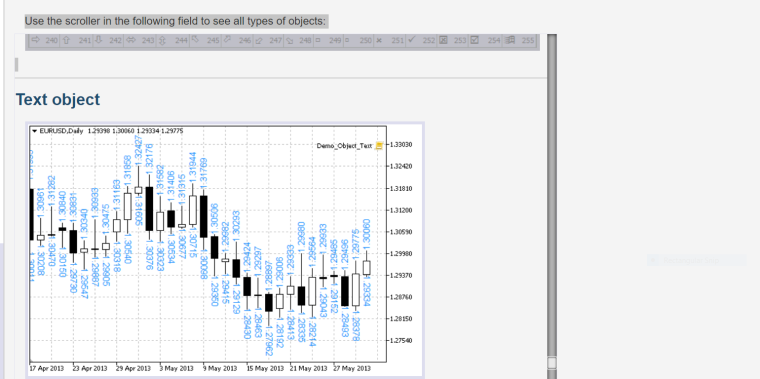
Task: Click the 1.32420 price axis label
Action: 401,166
